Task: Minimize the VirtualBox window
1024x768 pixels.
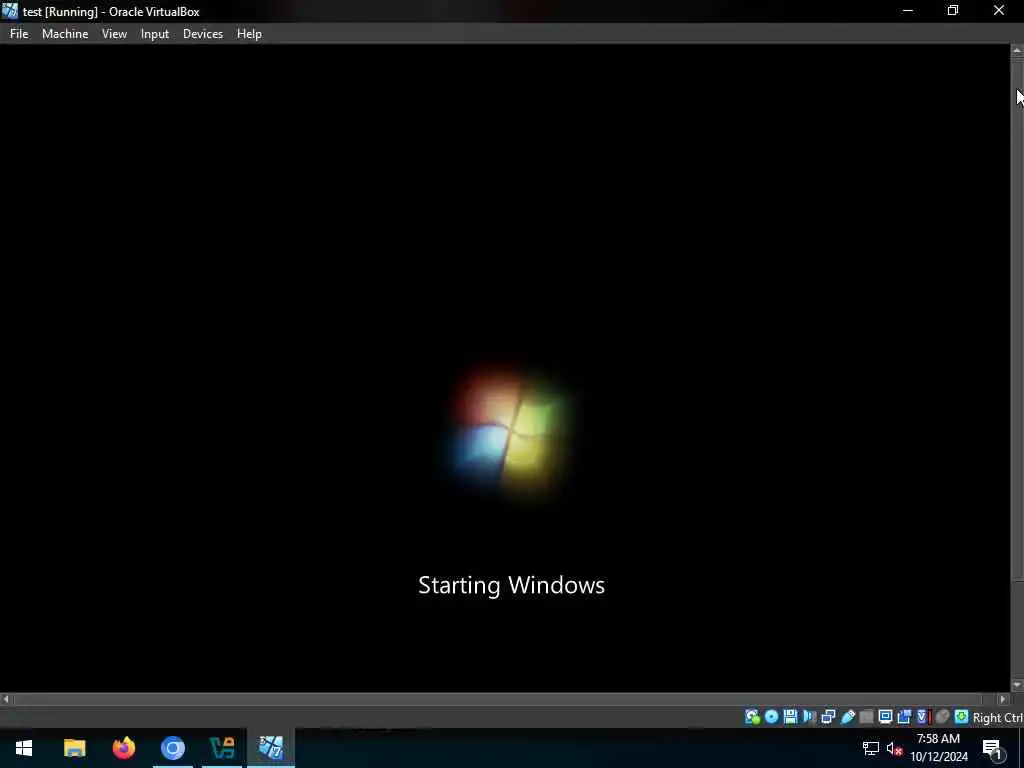Action: tap(908, 10)
